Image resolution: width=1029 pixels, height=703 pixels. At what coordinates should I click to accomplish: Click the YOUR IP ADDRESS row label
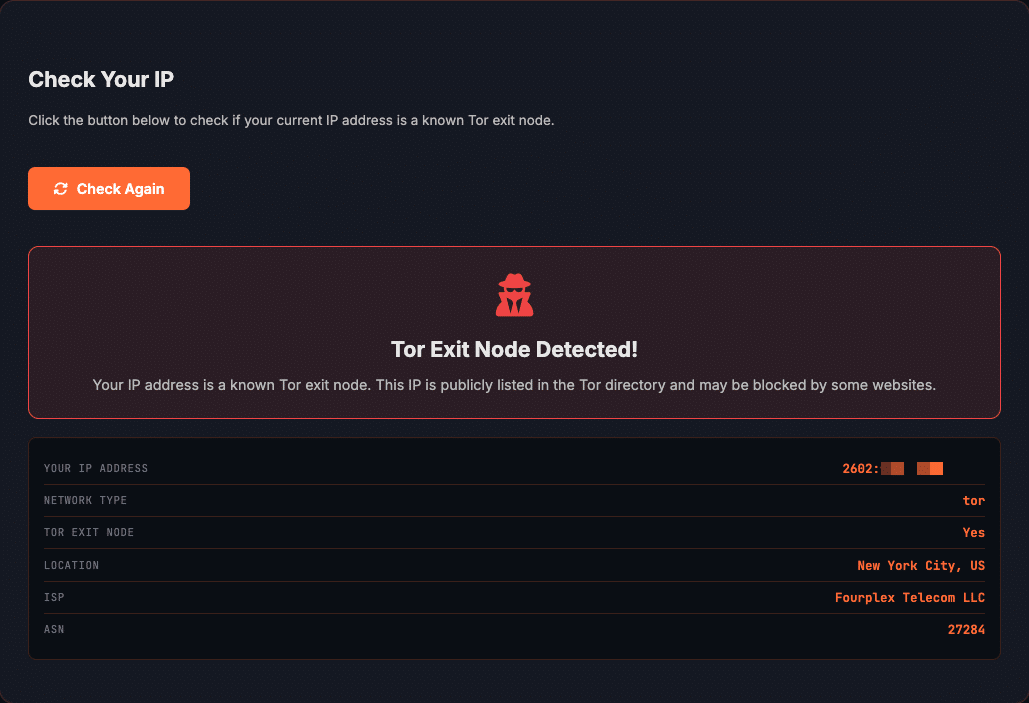pyautogui.click(x=95, y=468)
